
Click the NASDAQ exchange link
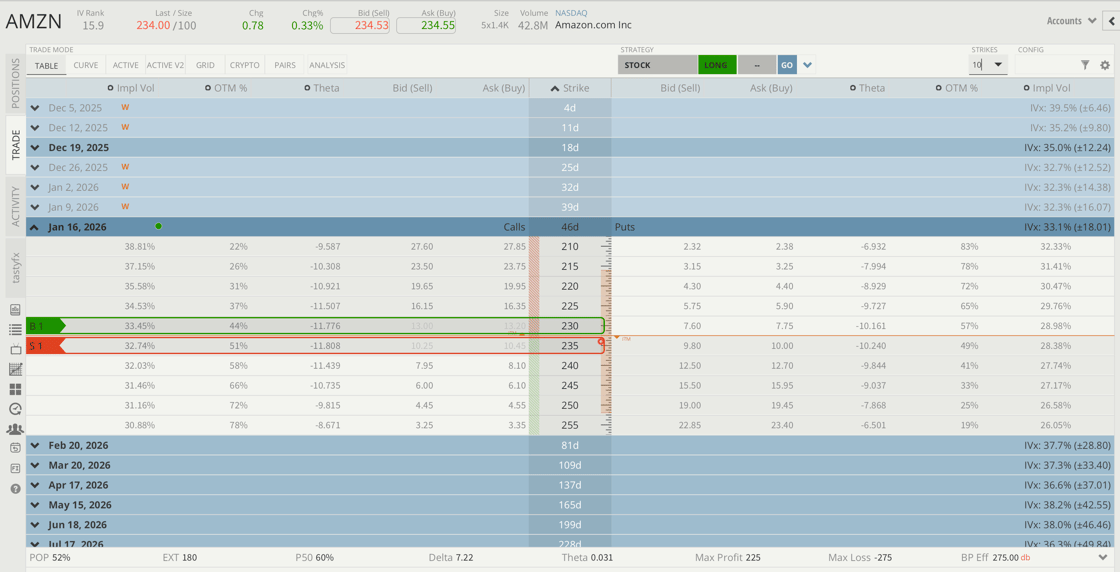(571, 13)
